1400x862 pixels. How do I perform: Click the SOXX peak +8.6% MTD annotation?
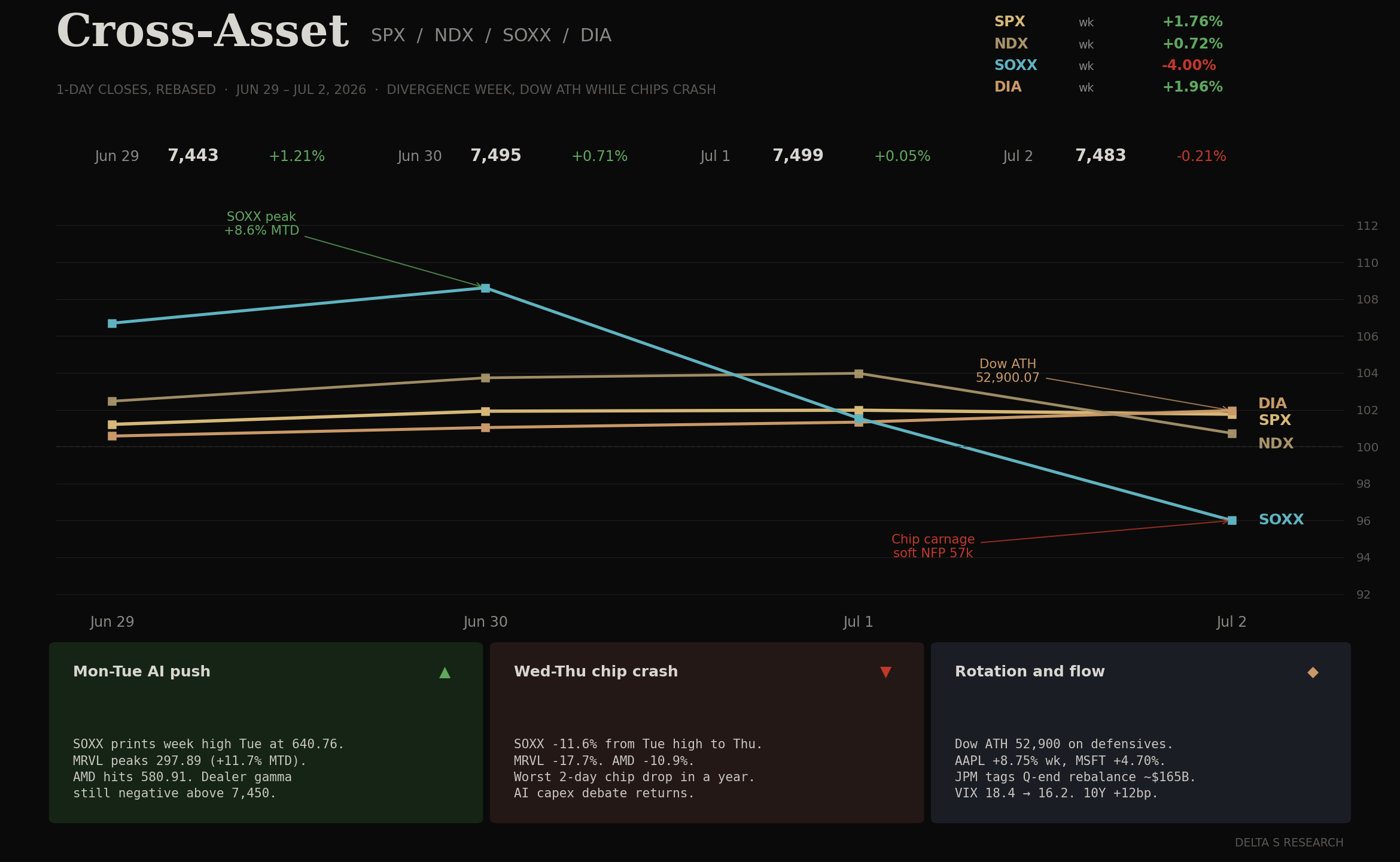point(261,223)
